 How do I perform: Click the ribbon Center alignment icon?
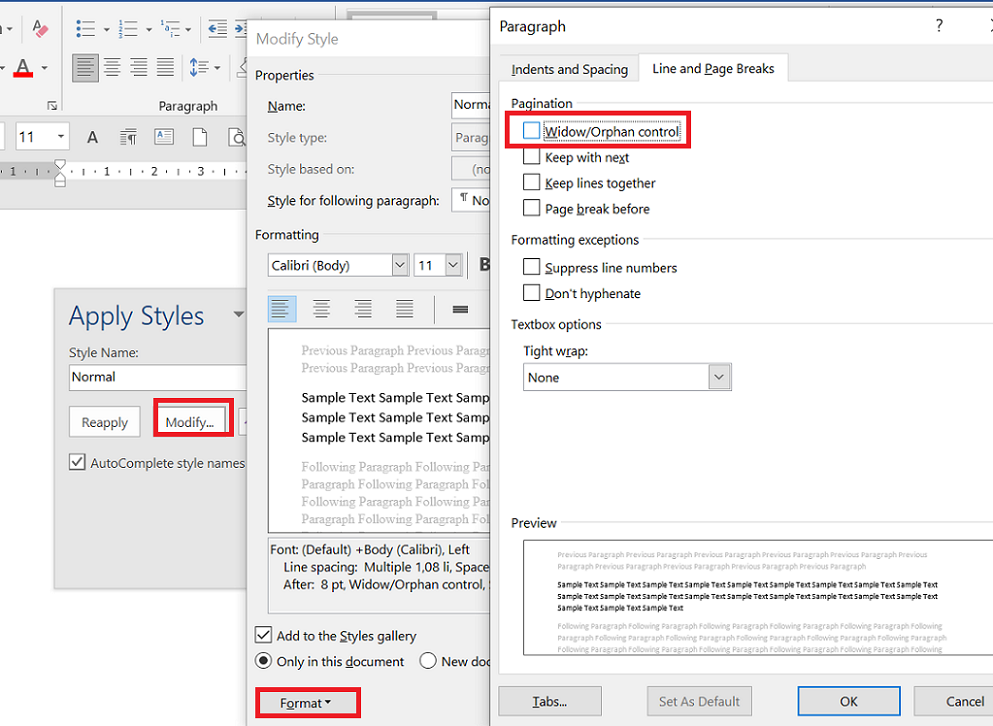tap(112, 67)
